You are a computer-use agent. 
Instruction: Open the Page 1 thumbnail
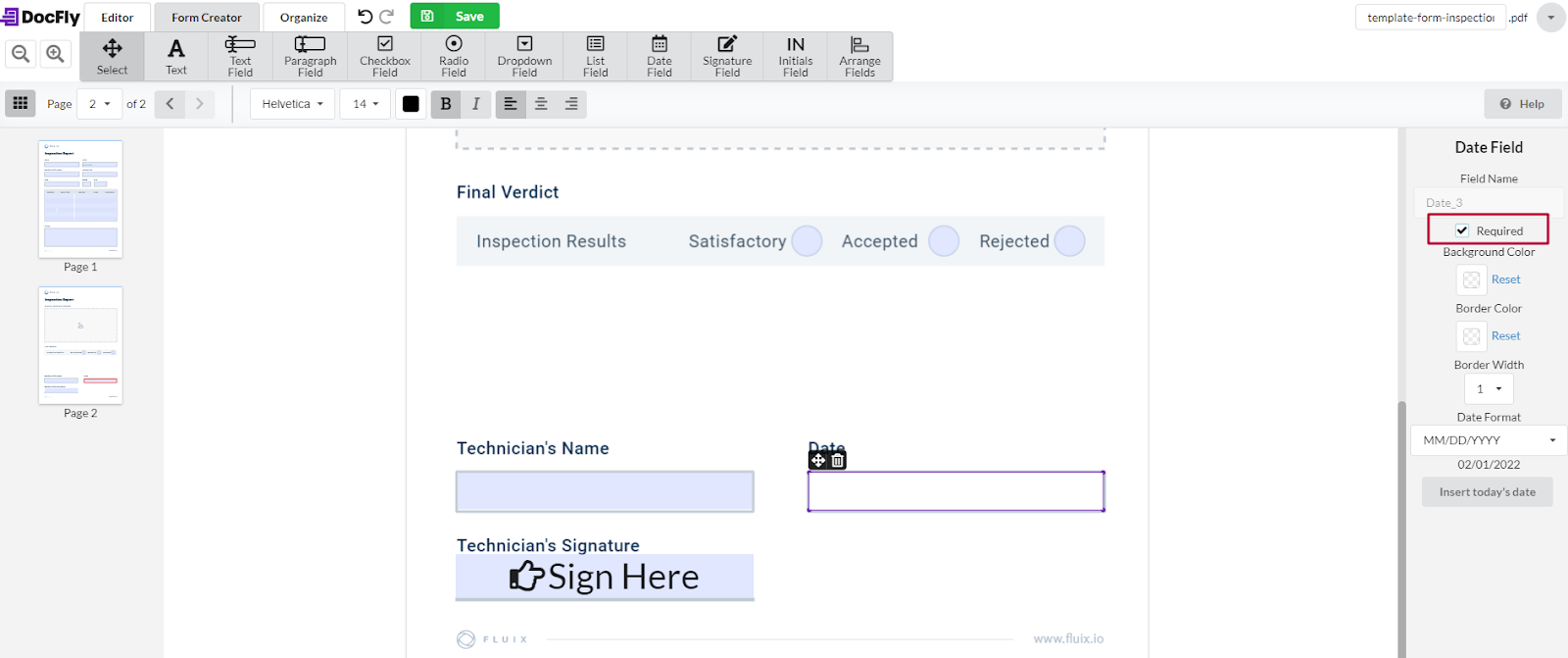coord(80,199)
